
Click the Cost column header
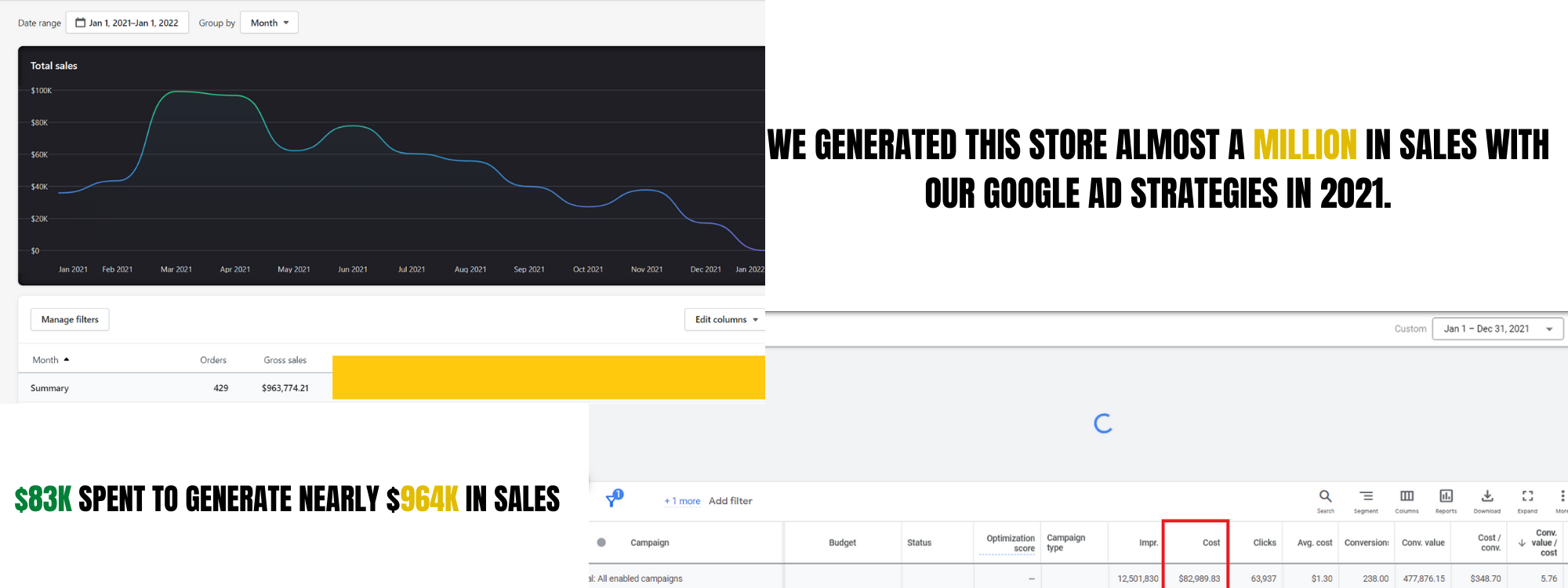point(1210,543)
